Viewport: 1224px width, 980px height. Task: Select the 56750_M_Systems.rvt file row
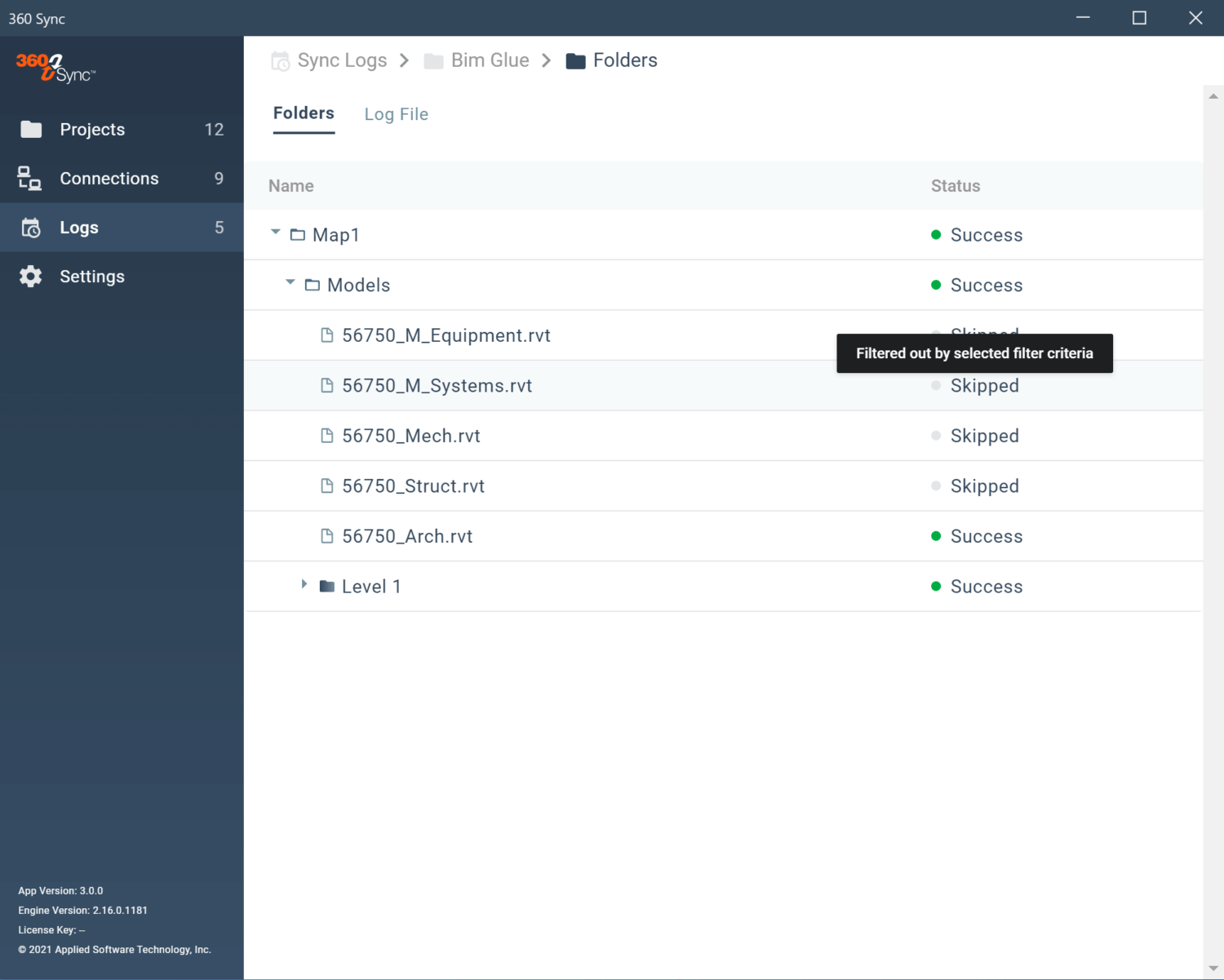click(437, 386)
